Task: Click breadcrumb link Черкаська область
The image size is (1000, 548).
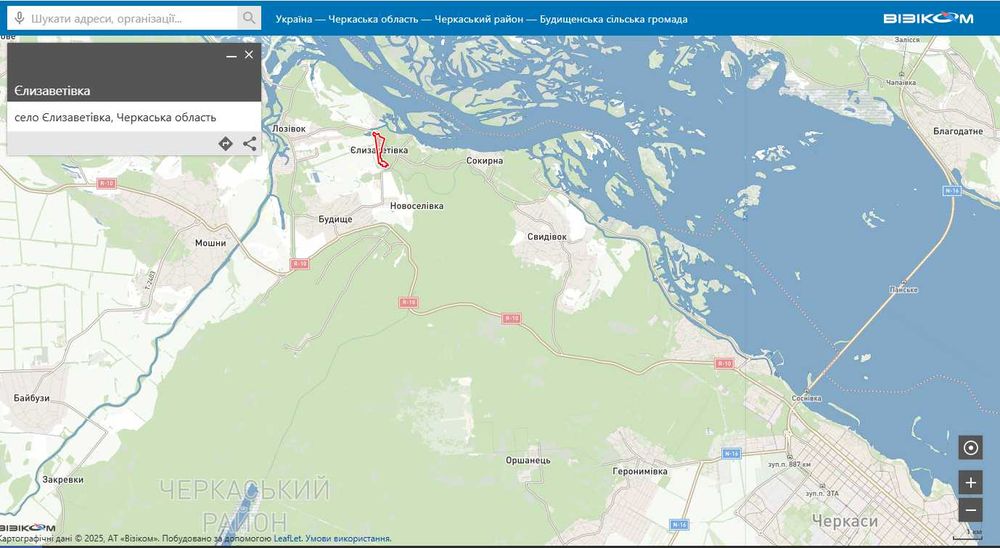Action: (x=373, y=19)
